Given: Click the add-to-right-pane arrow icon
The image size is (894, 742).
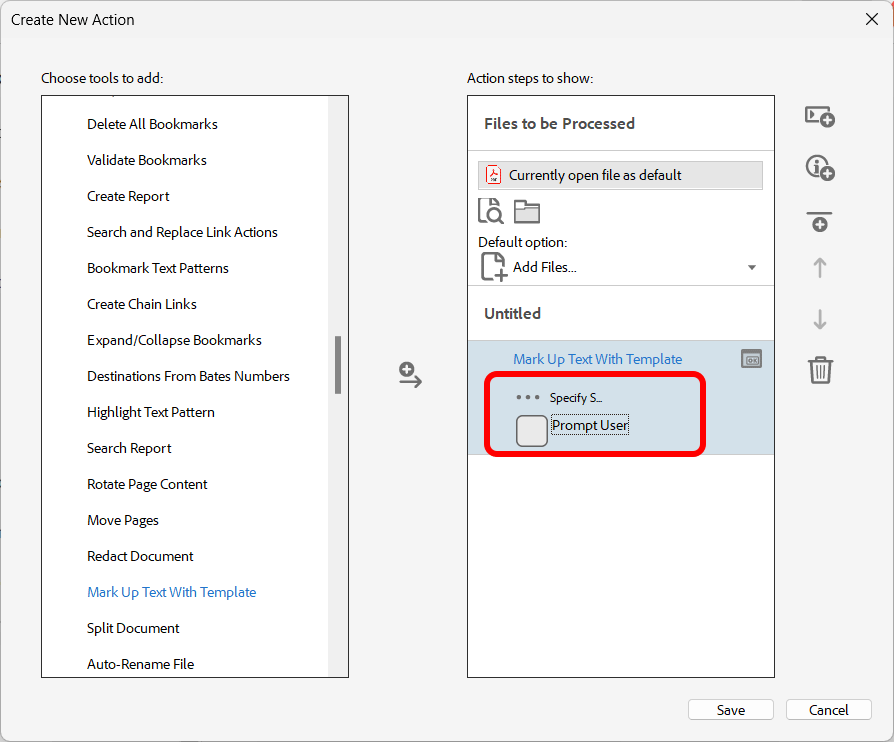Looking at the screenshot, I should click(x=410, y=375).
